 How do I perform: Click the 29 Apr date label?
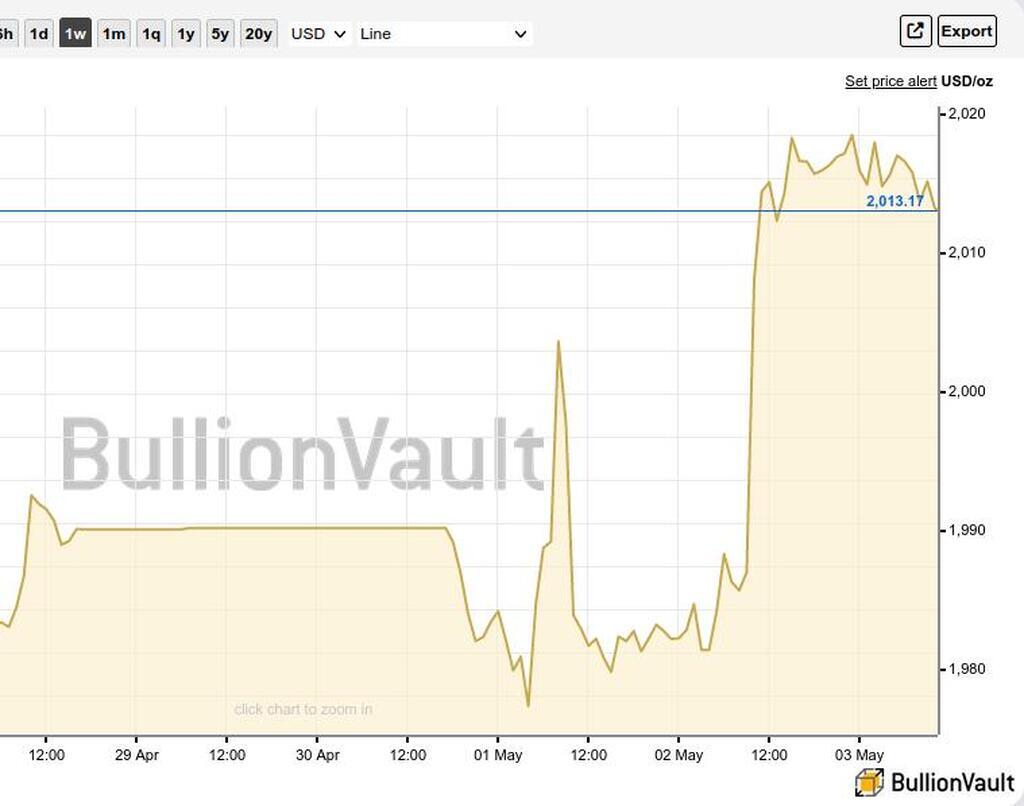(136, 755)
